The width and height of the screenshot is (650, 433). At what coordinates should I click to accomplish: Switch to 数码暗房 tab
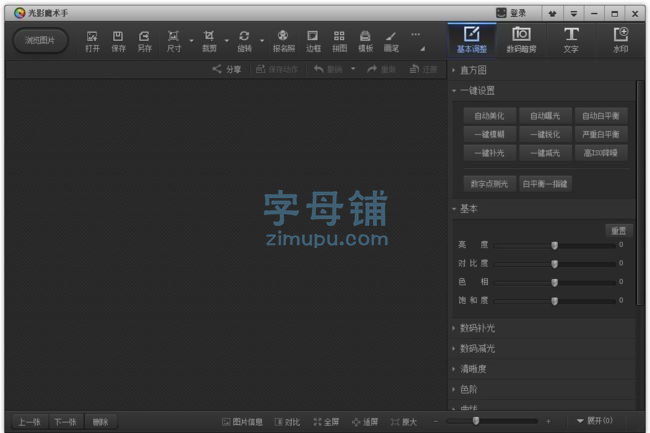[521, 40]
